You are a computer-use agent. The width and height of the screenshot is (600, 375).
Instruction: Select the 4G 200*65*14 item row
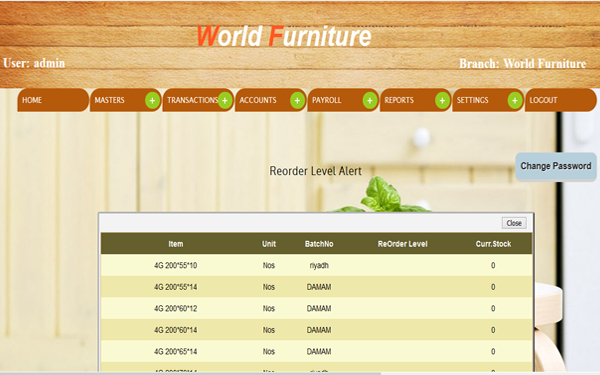[316, 351]
